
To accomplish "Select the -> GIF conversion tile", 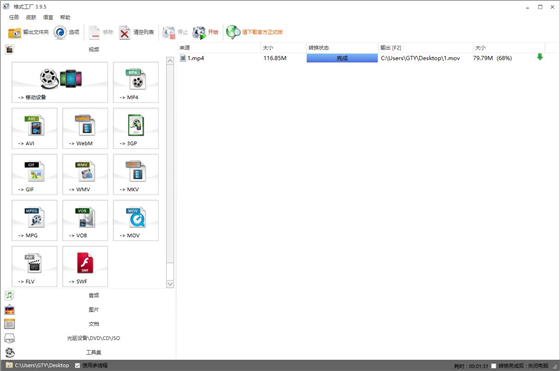I will (x=34, y=175).
